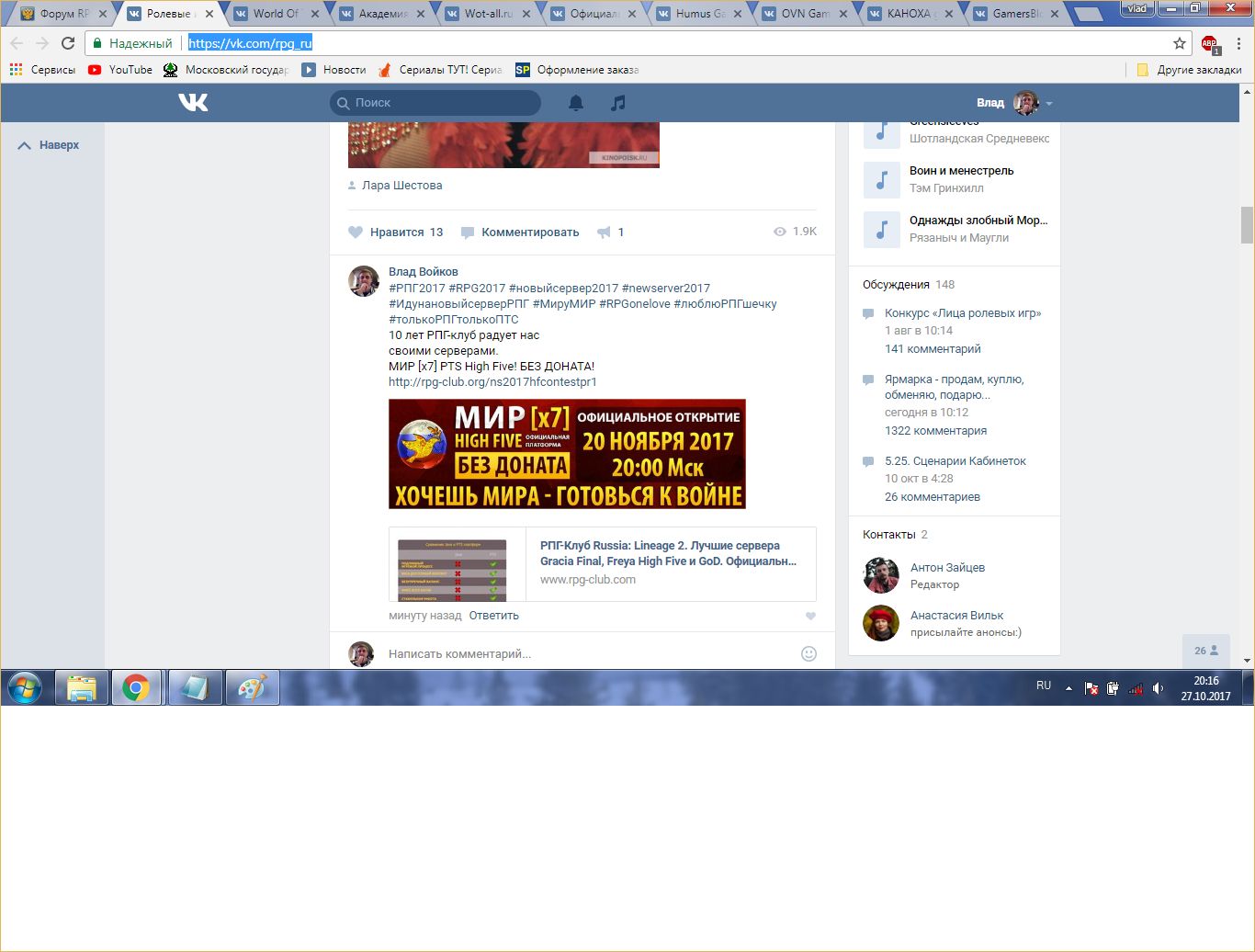Open Лара Шестова author link
This screenshot has width=1255, height=952.
coord(401,186)
